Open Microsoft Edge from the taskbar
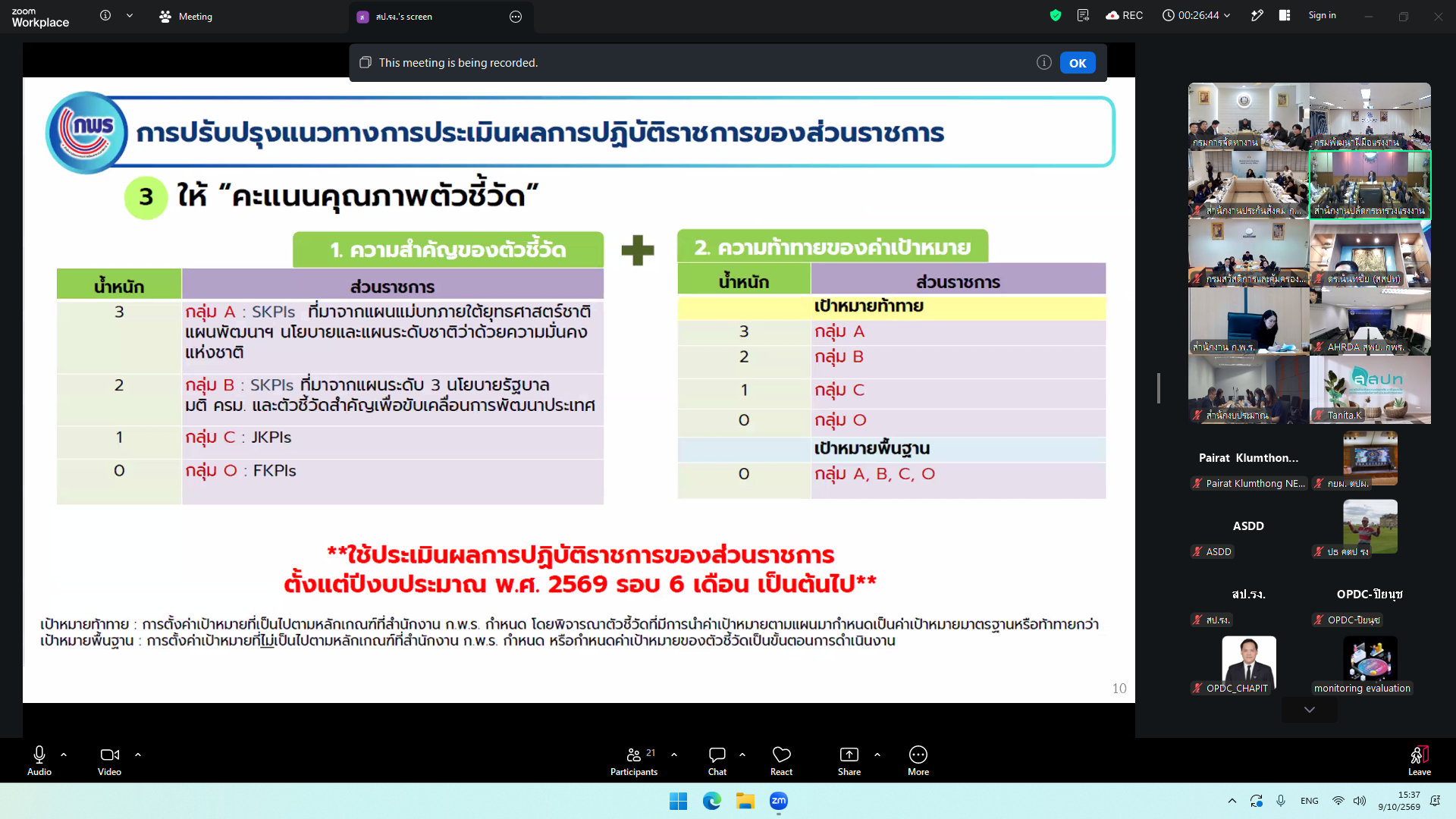The width and height of the screenshot is (1456, 819). (711, 801)
